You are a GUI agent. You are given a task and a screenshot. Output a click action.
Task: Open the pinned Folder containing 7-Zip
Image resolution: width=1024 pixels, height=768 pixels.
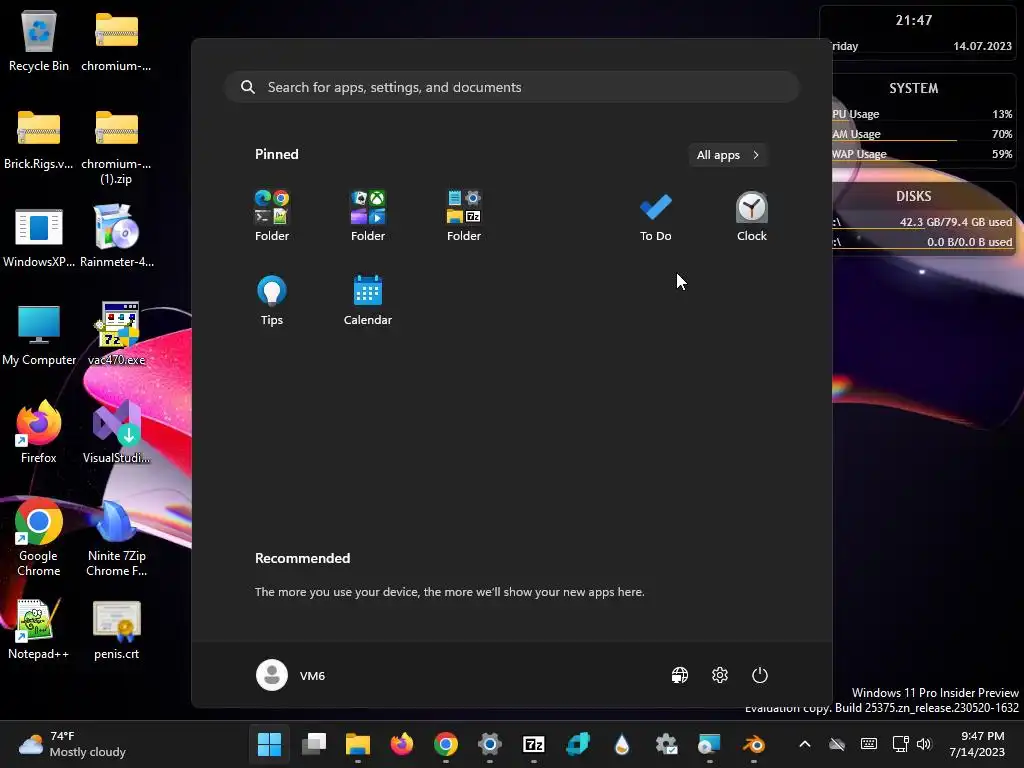pos(464,216)
